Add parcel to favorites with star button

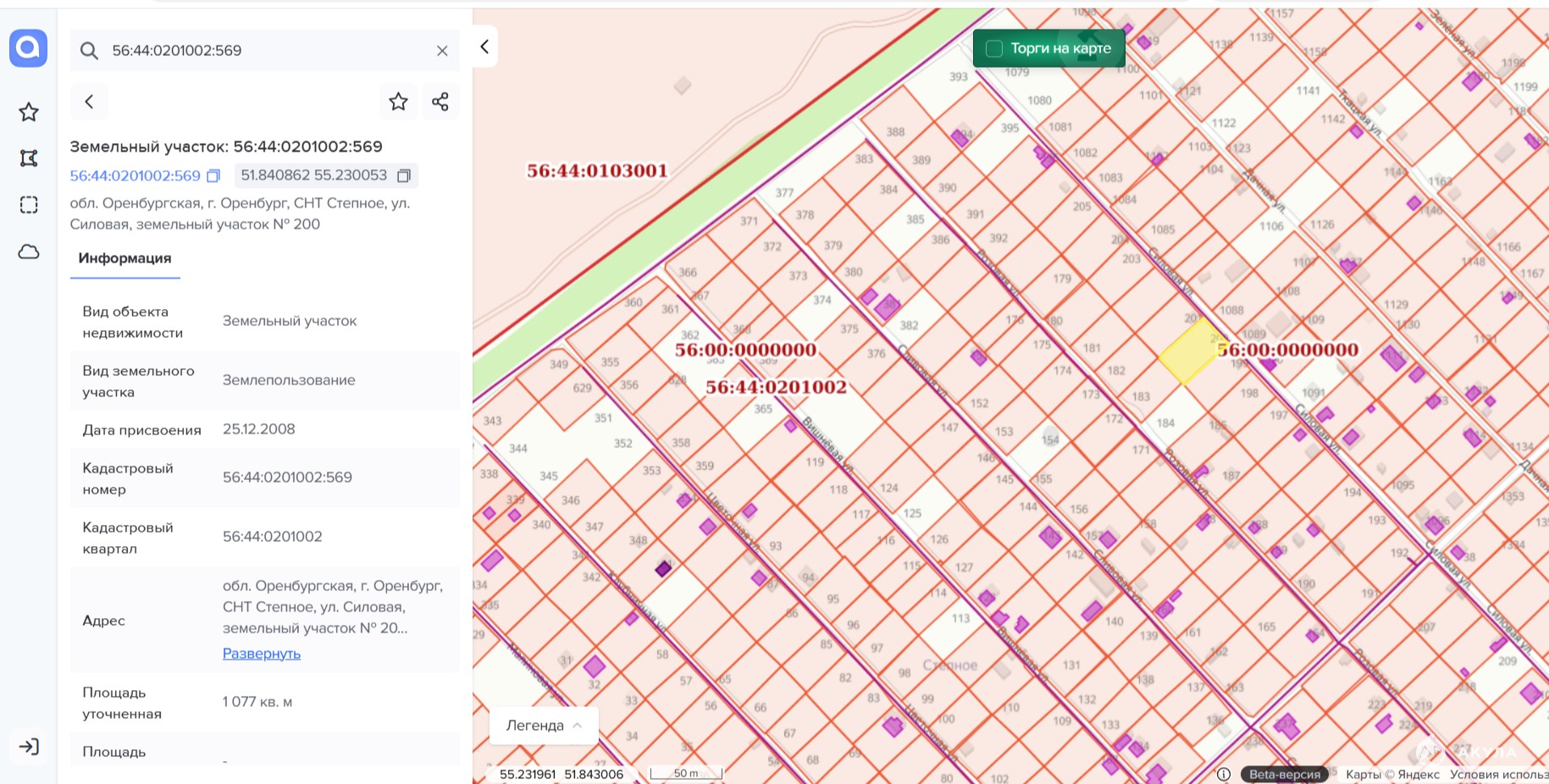[x=398, y=102]
